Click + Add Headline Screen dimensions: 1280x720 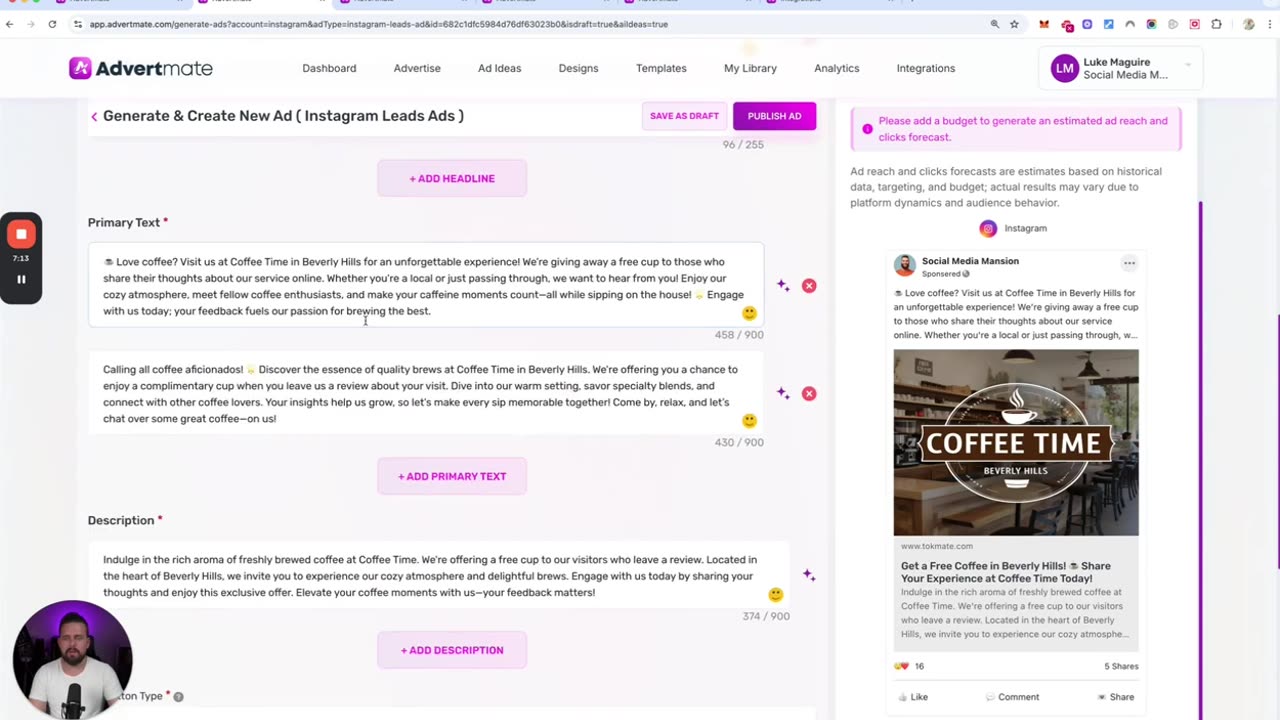click(452, 178)
